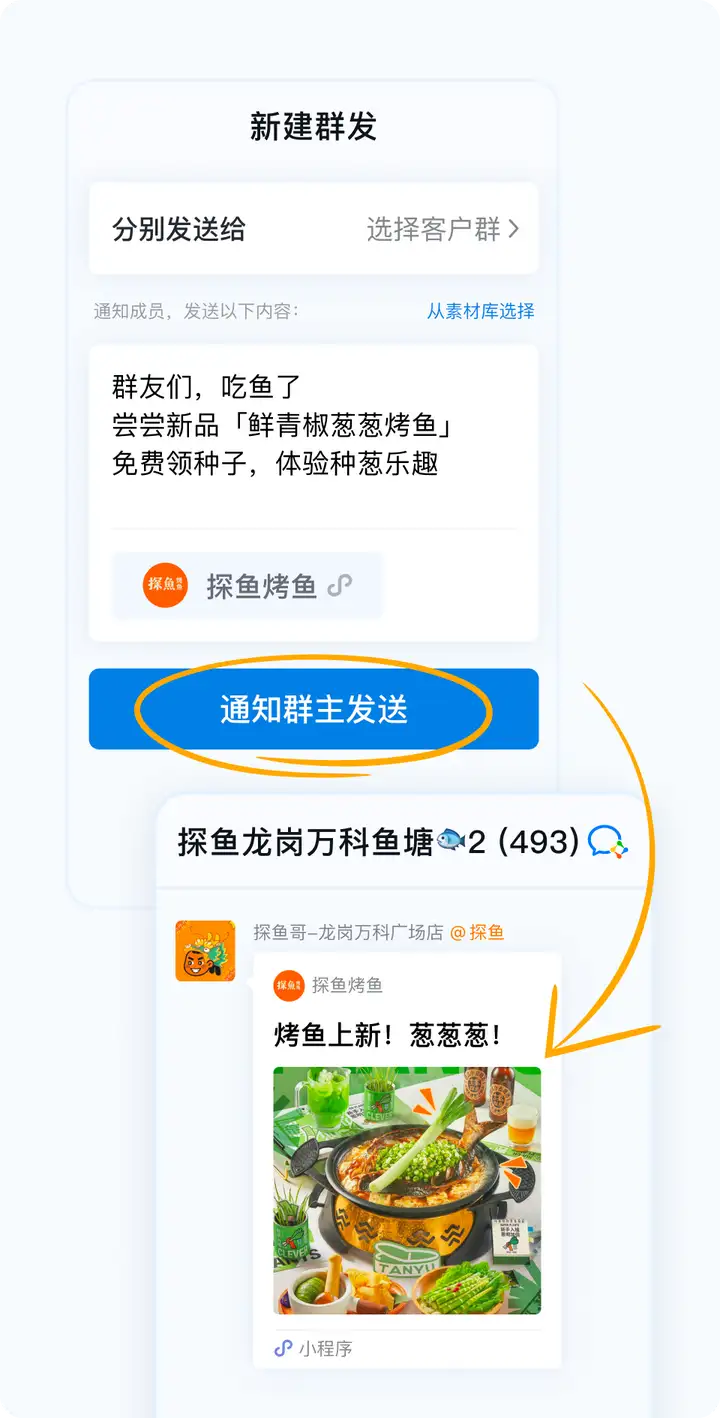720x1418 pixels.
Task: Click the 小程序 link icon in the card footer
Action: (283, 1348)
